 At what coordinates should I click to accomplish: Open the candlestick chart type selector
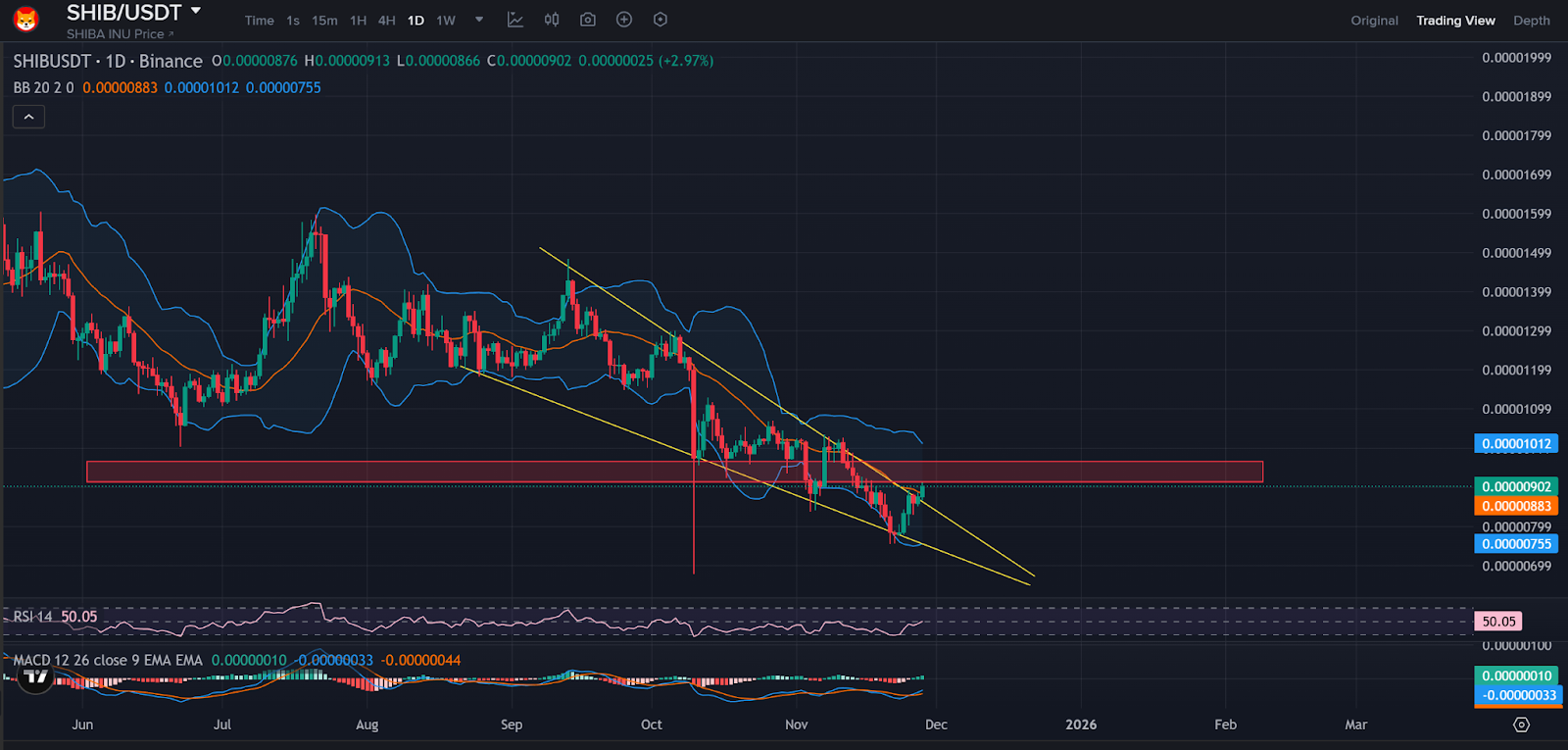[552, 20]
